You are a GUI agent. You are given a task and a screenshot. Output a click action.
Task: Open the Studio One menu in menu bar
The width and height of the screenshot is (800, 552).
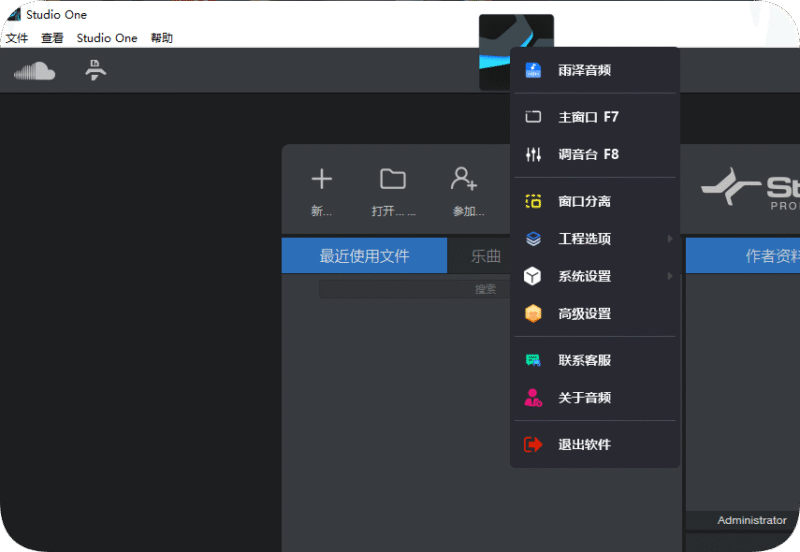tap(107, 38)
